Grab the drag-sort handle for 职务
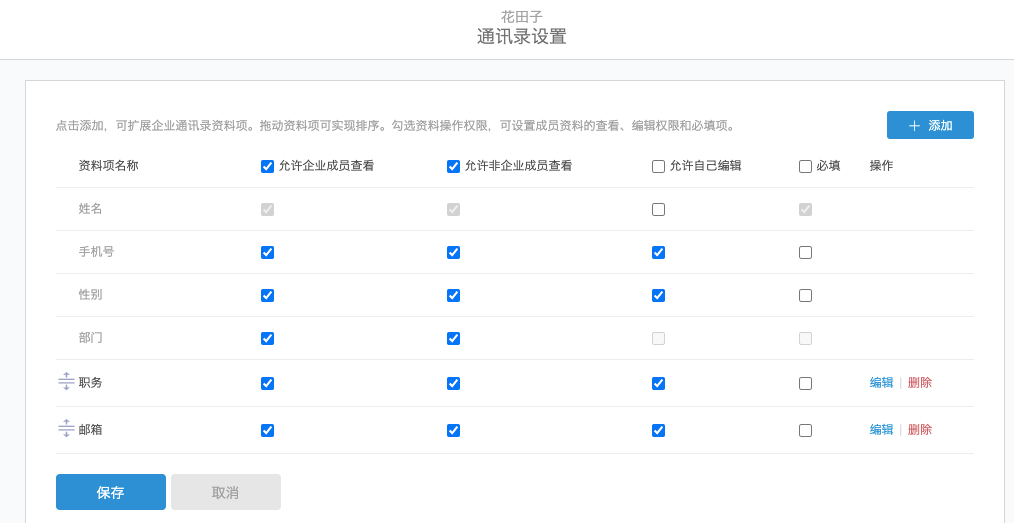This screenshot has width=1014, height=523. pos(66,382)
